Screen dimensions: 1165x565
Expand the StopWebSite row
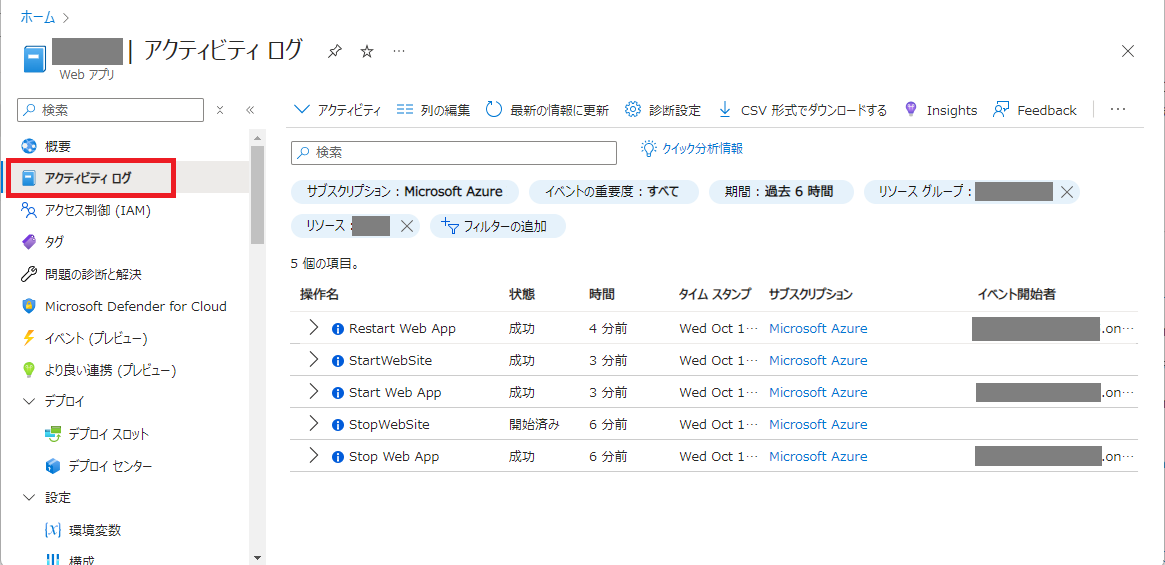coord(313,424)
